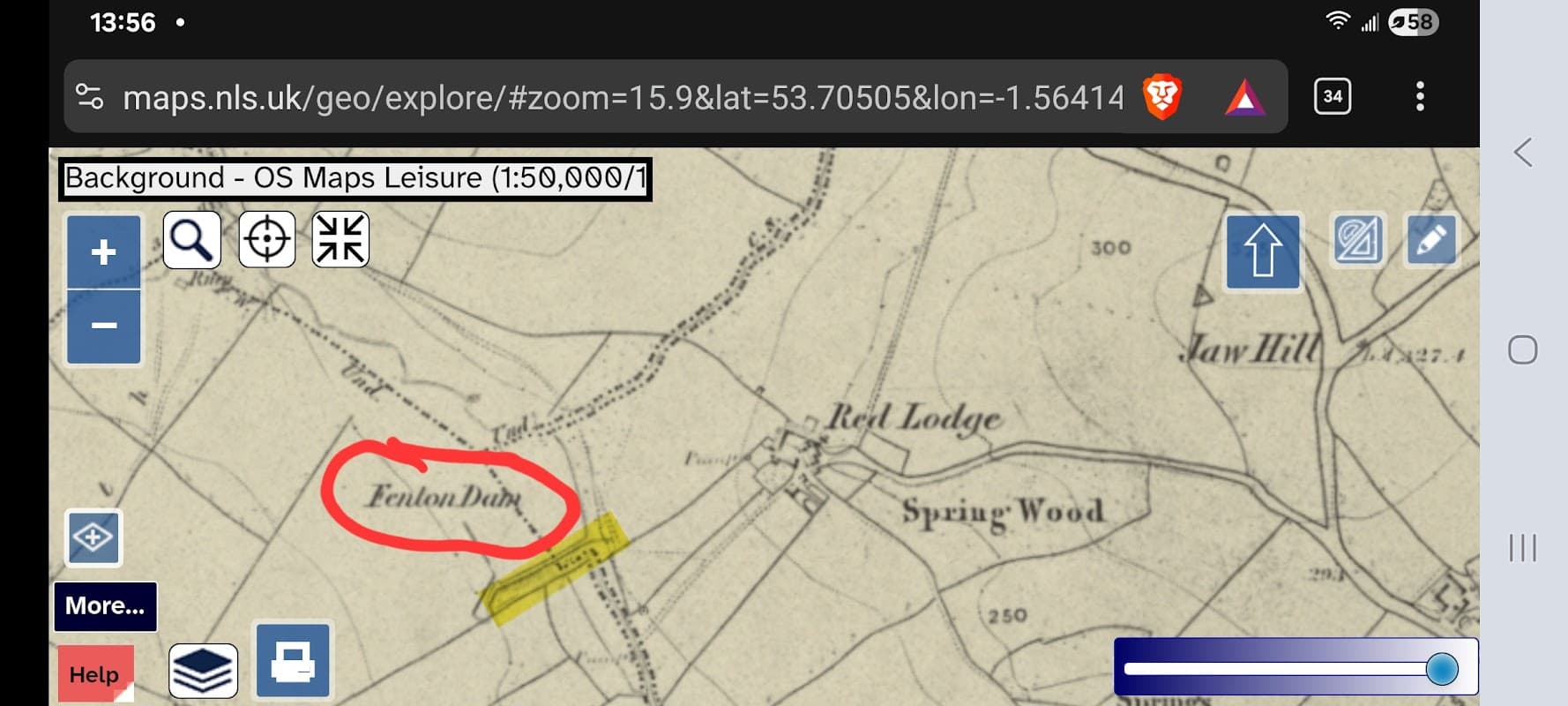This screenshot has height=706, width=1568.
Task: Toggle the diamond overlay button
Action: click(93, 537)
